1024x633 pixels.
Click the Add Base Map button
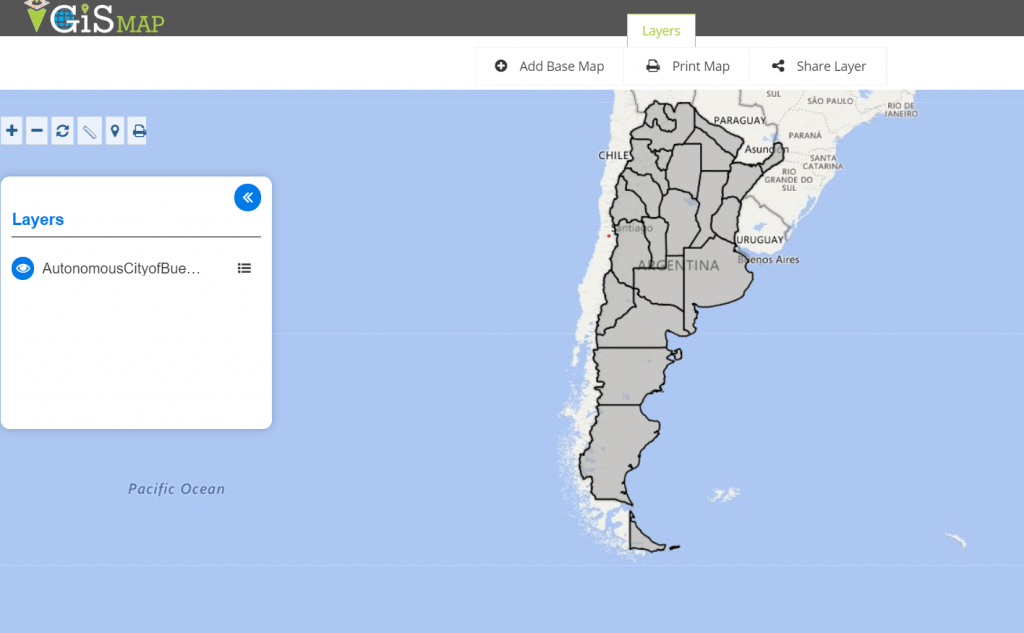pos(548,65)
